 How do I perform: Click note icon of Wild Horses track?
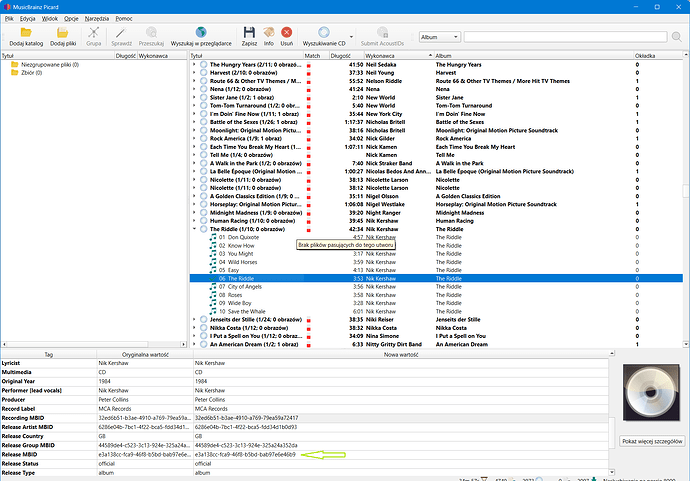click(213, 262)
